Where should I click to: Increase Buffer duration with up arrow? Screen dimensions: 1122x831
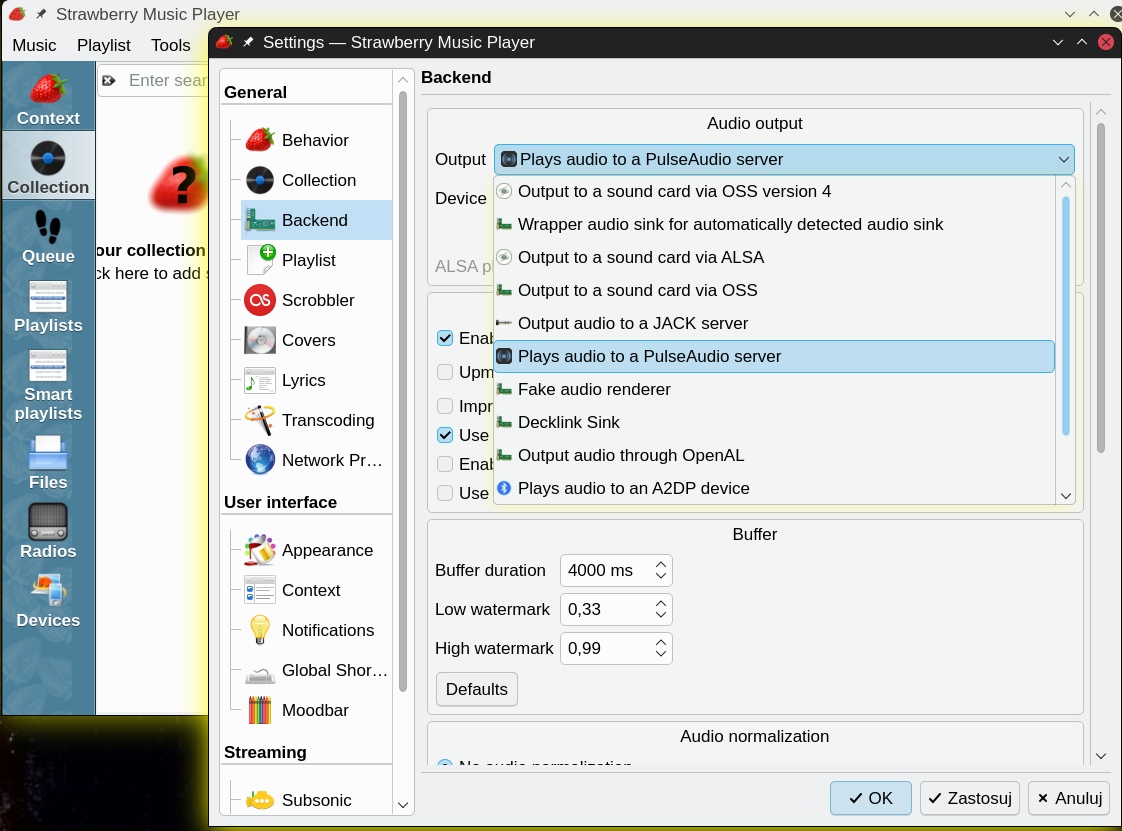660,565
